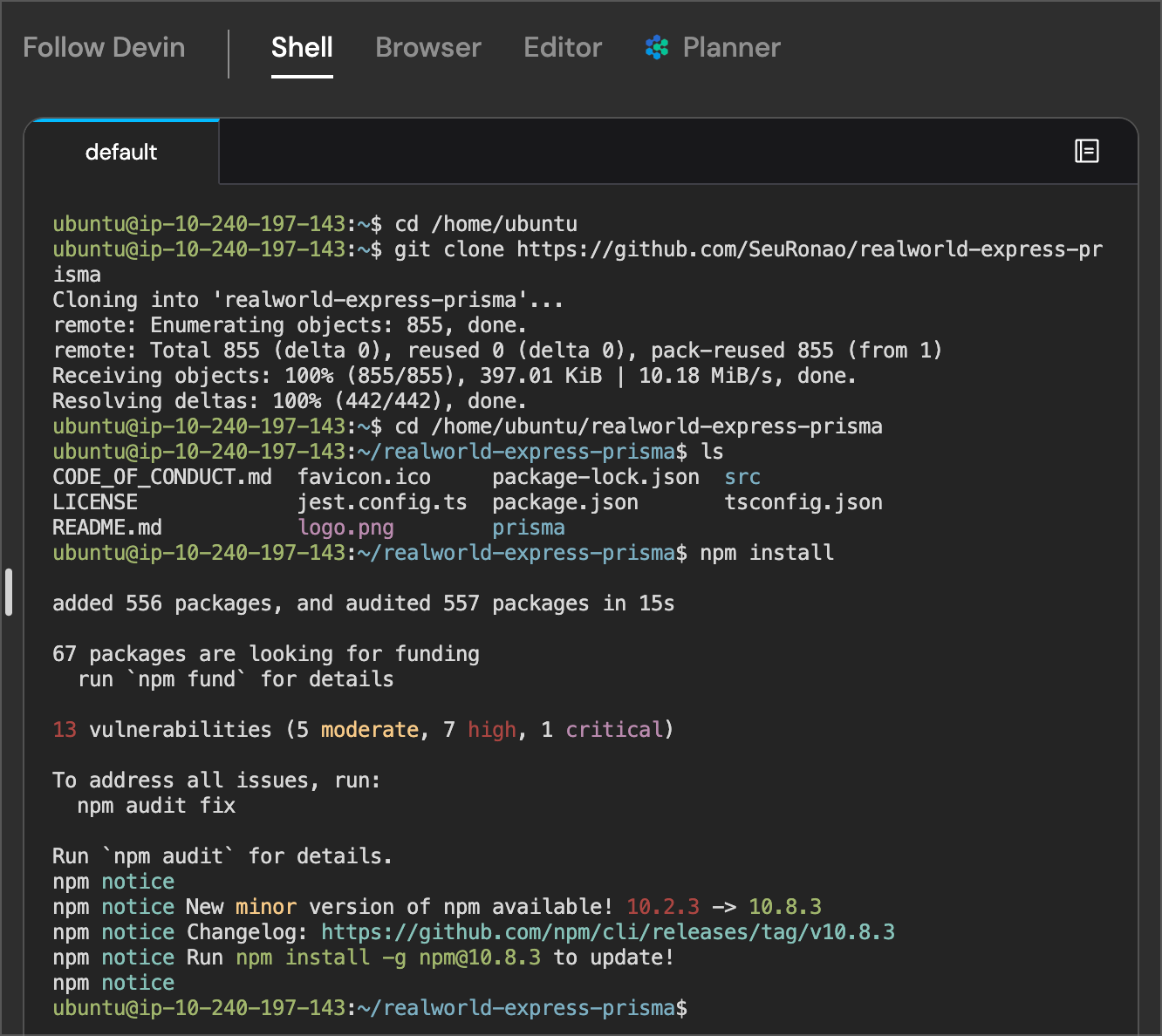Screen dimensions: 1162x1036
Task: Click the 'ls' command at the prompt
Action: click(713, 452)
